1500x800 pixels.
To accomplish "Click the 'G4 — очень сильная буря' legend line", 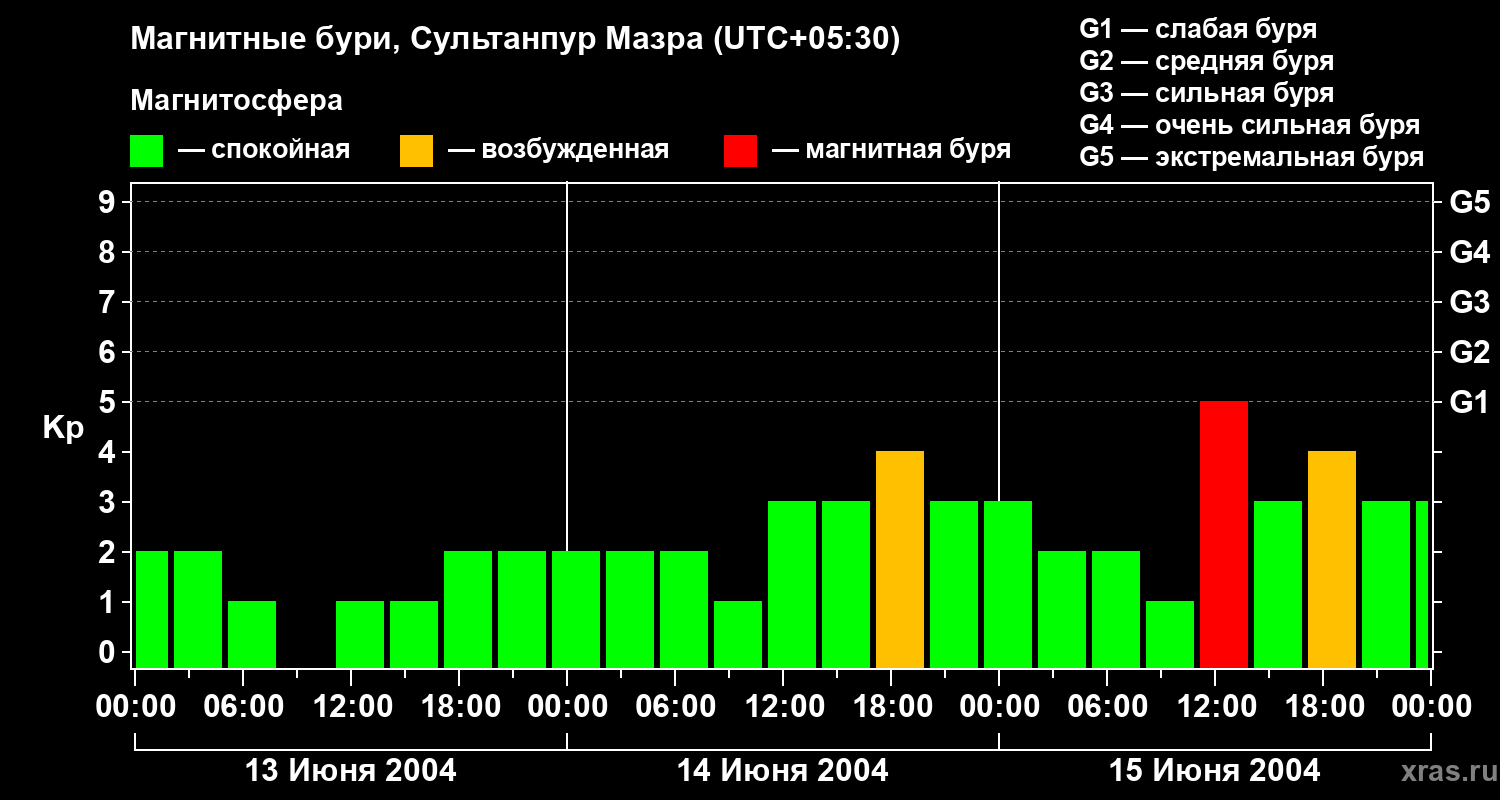I will (x=1250, y=125).
